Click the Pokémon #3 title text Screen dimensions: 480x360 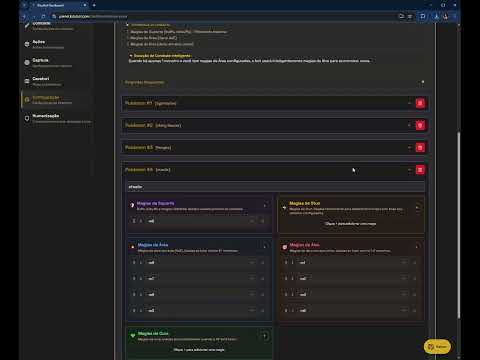[139, 147]
